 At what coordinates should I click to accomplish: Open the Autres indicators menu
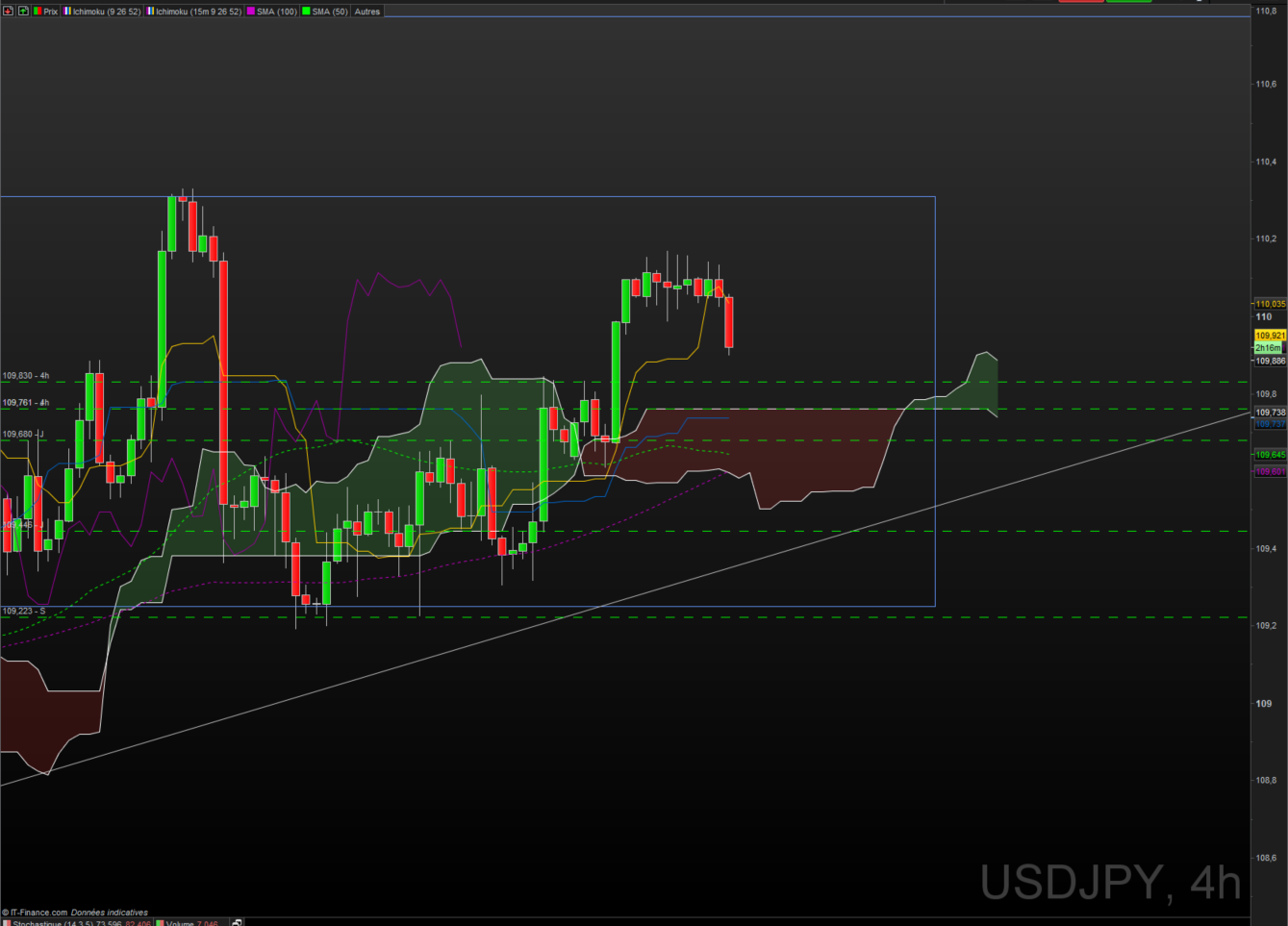(x=367, y=12)
